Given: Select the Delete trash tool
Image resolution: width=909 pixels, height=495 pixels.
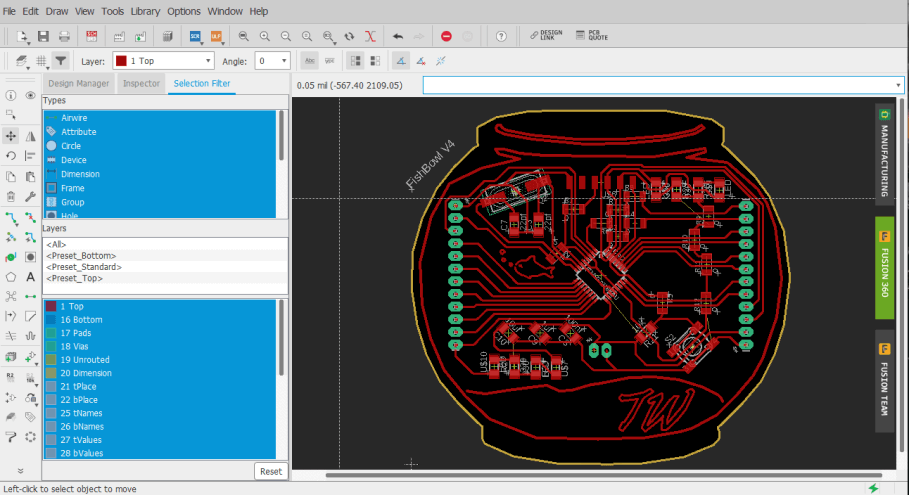Looking at the screenshot, I should click(11, 196).
